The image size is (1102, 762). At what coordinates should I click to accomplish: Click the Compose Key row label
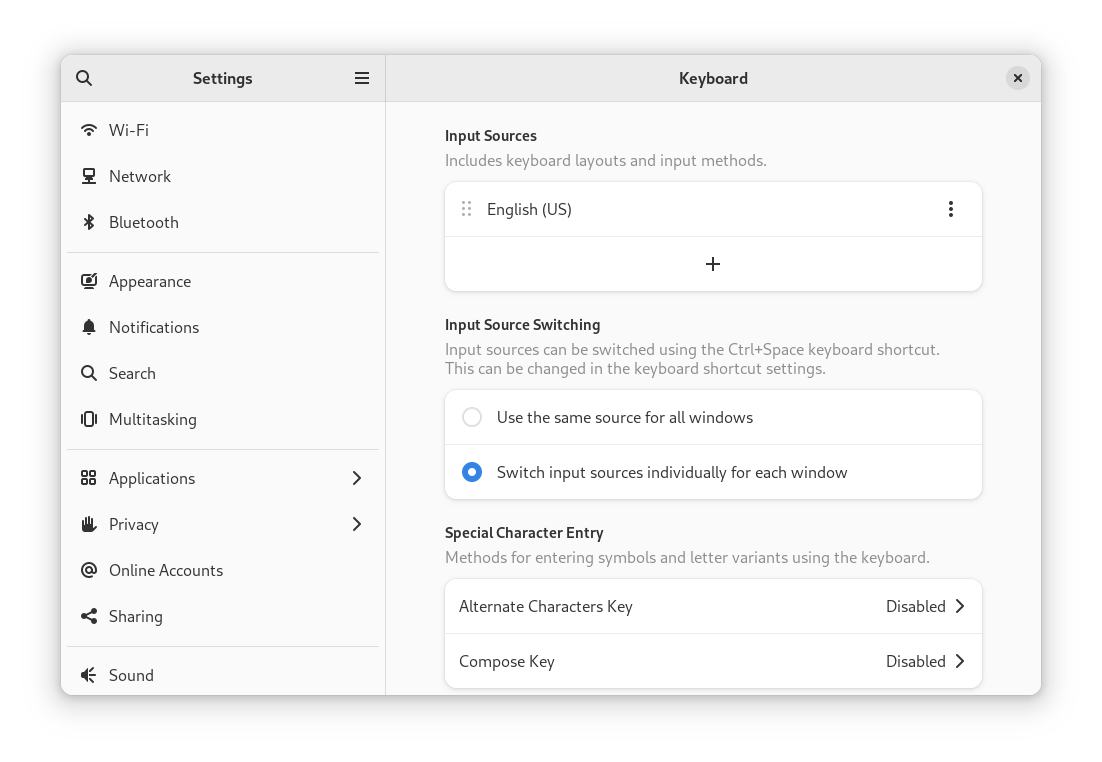tap(507, 661)
